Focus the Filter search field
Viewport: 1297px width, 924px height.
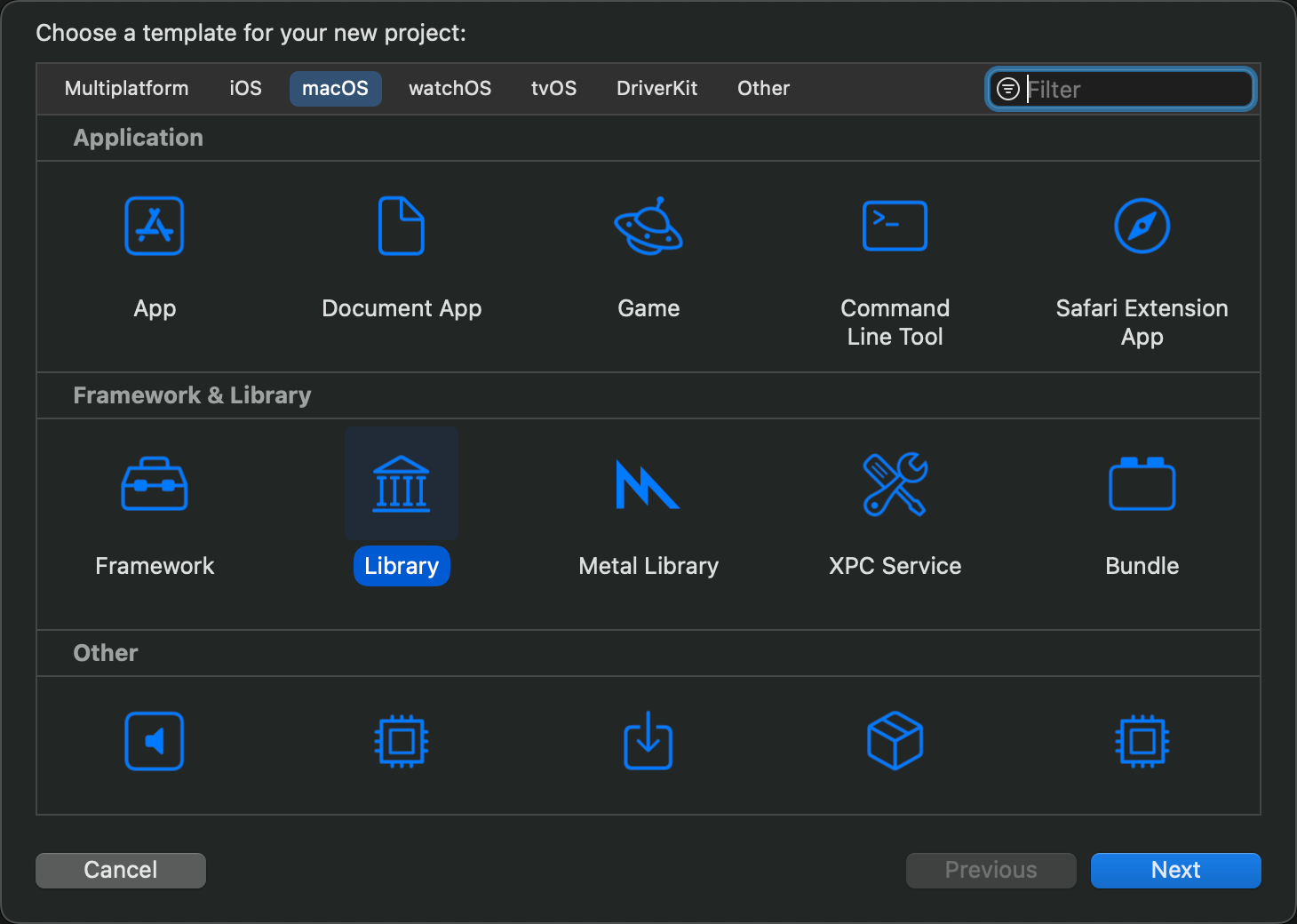[1121, 89]
